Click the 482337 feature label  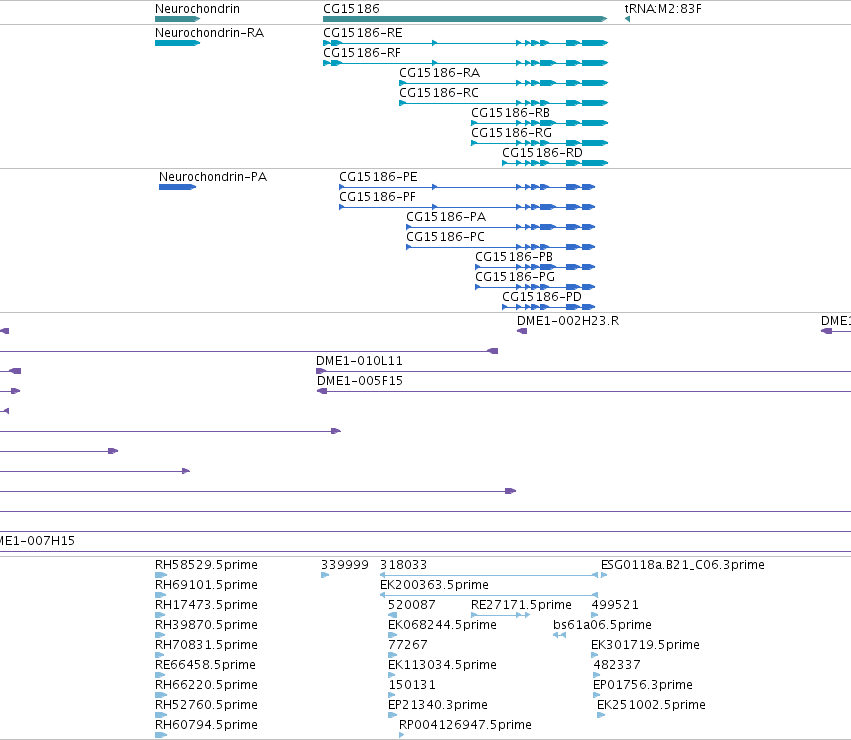coord(617,665)
